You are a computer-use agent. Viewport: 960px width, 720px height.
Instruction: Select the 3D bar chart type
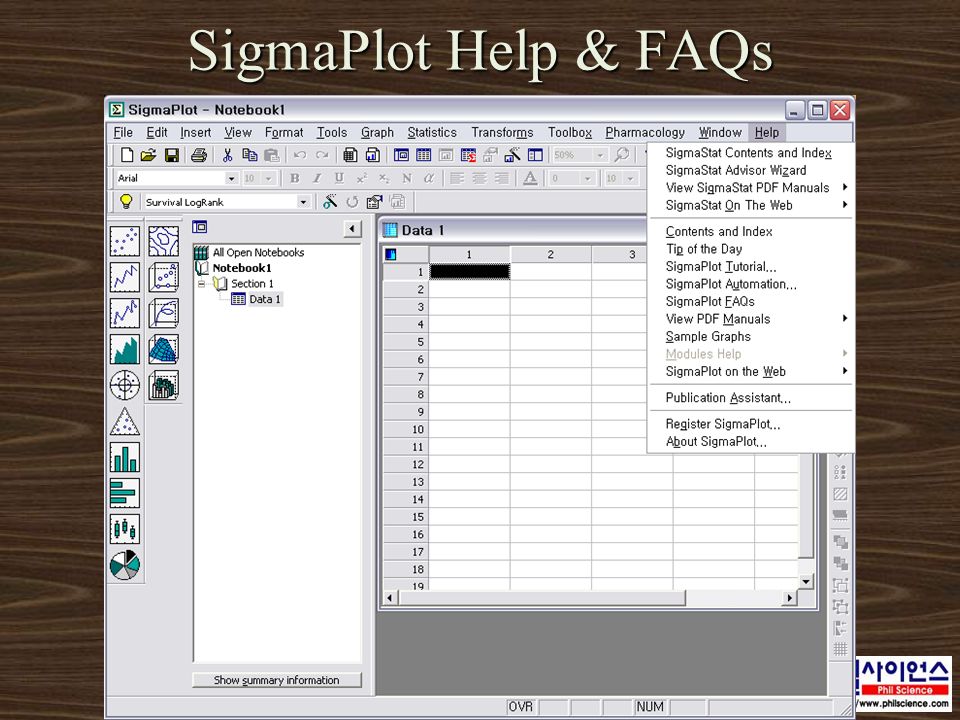tap(163, 386)
